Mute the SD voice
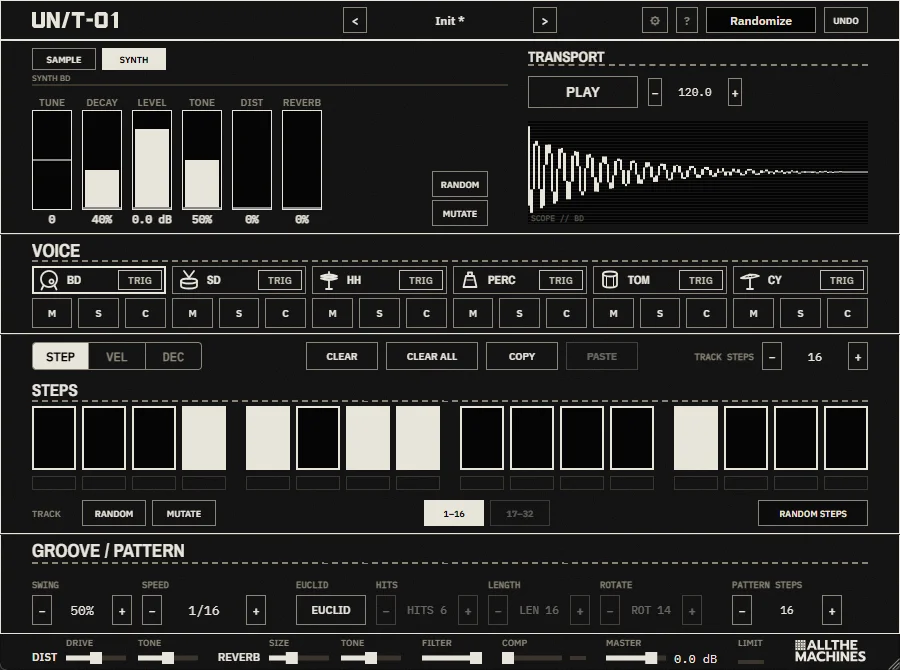Screen dimensions: 900x670 pos(192,313)
